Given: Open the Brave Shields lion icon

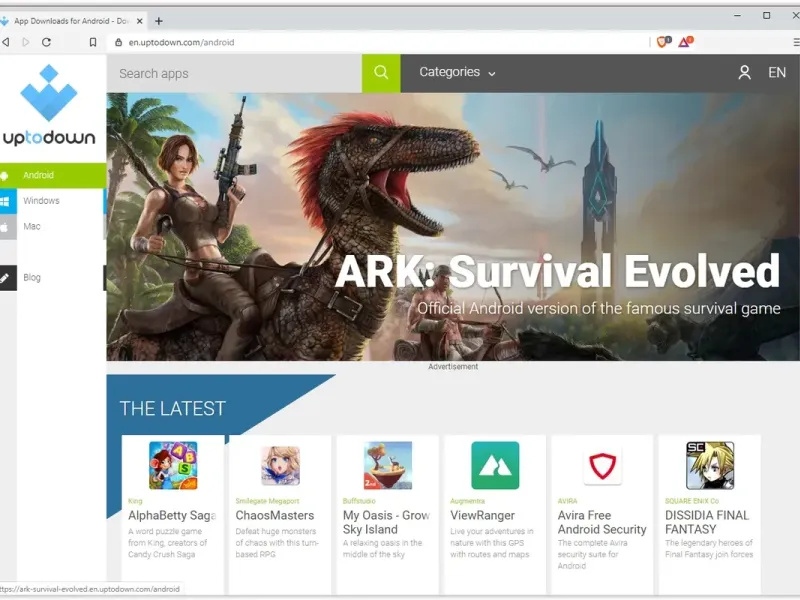Looking at the screenshot, I should tap(664, 42).
